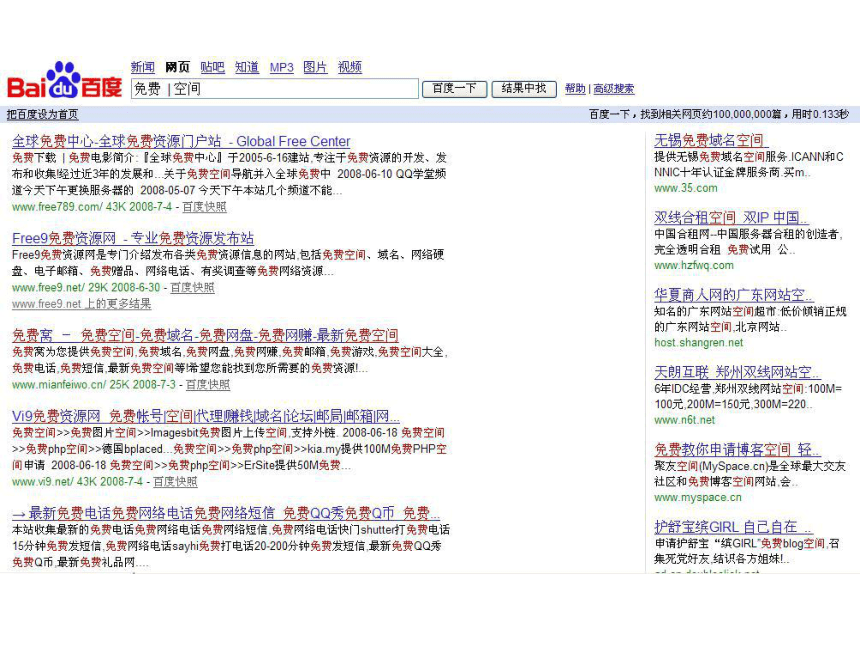Image resolution: width=860 pixels, height=645 pixels.
Task: Click www.free9.net 上的更多结果 link
Action: (x=81, y=304)
